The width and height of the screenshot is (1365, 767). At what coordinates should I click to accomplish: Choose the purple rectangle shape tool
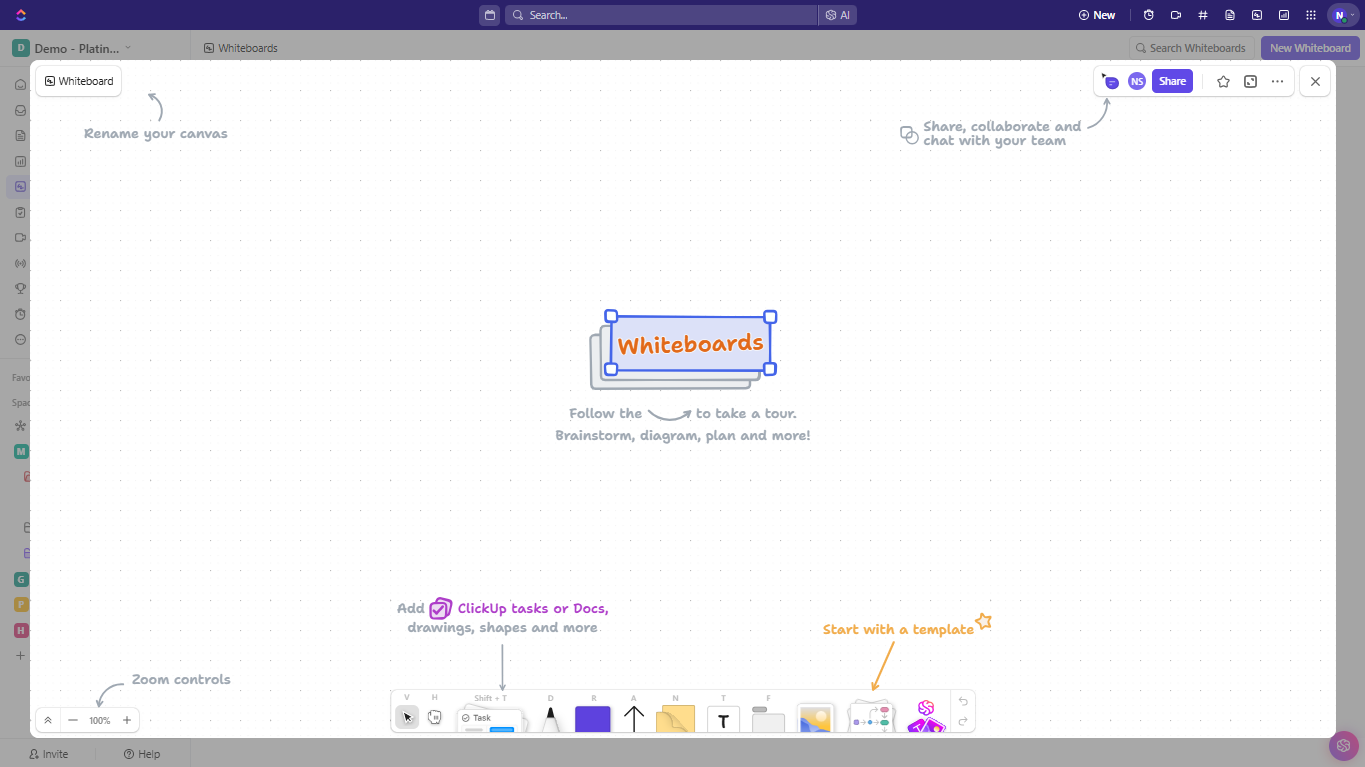coord(593,719)
